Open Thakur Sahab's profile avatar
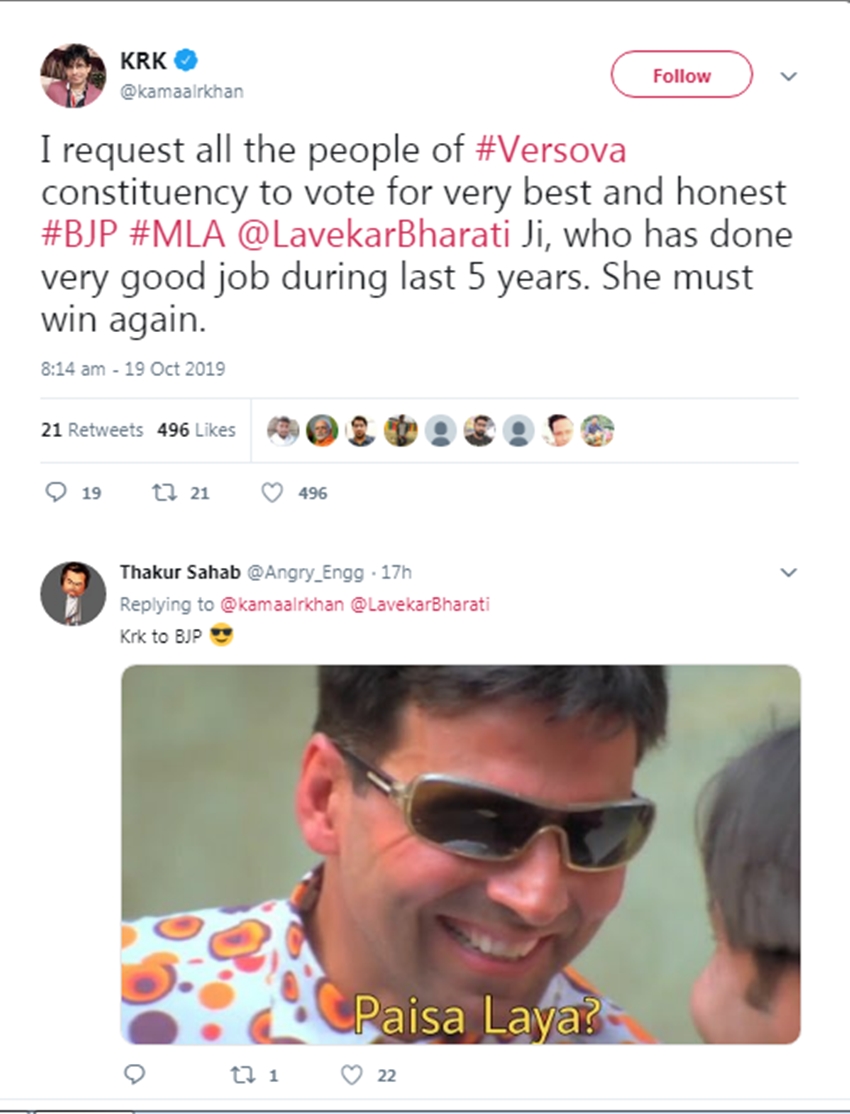850x1114 pixels. [73, 593]
